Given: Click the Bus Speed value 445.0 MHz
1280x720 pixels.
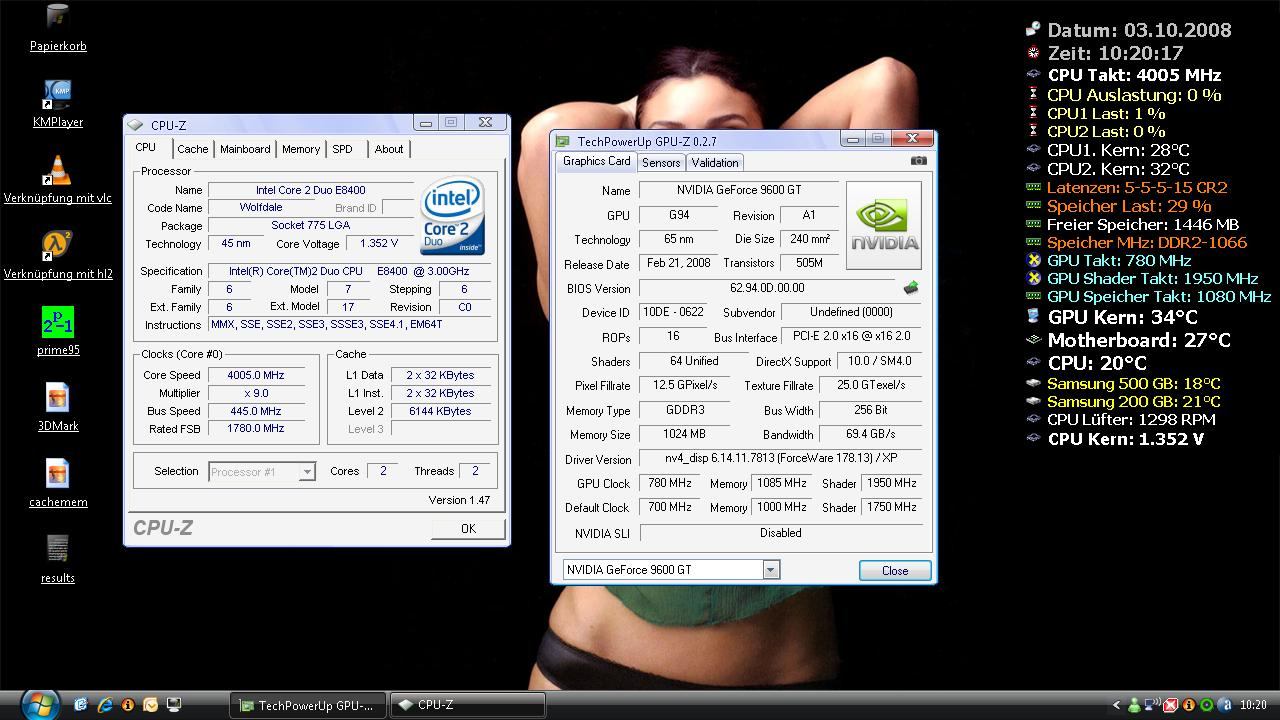Looking at the screenshot, I should (256, 411).
